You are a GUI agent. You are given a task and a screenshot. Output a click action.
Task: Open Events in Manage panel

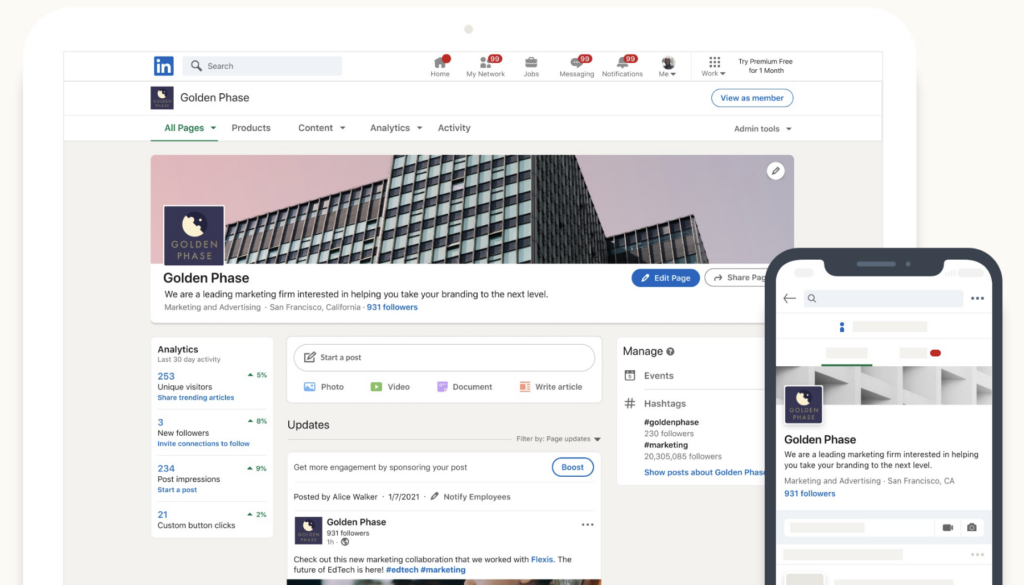658,376
